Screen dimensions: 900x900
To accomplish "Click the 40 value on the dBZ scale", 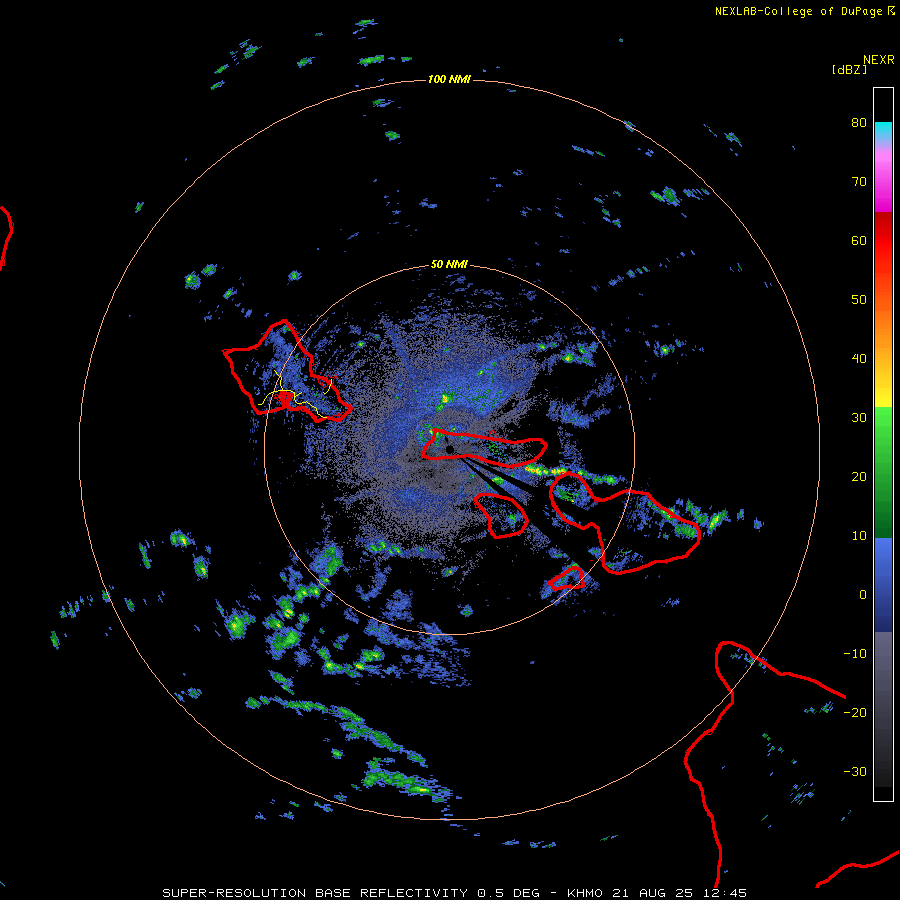I will 859,359.
